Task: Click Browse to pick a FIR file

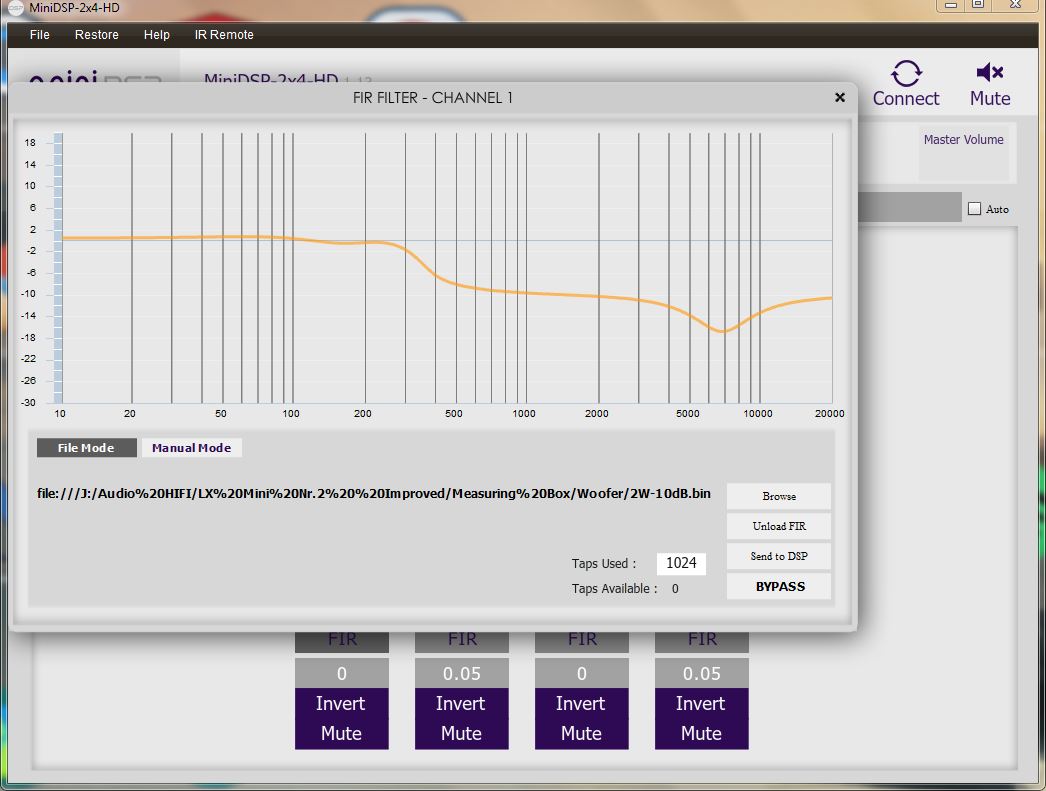Action: [778, 496]
